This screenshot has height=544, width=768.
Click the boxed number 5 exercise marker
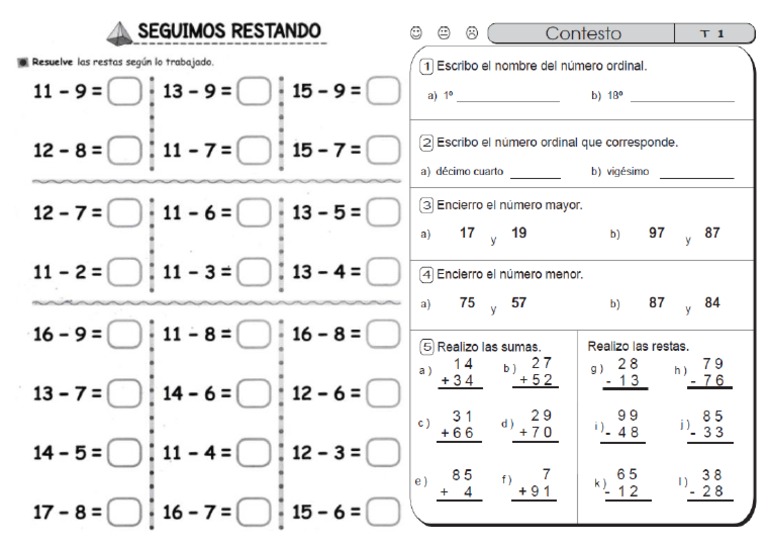[x=427, y=347]
